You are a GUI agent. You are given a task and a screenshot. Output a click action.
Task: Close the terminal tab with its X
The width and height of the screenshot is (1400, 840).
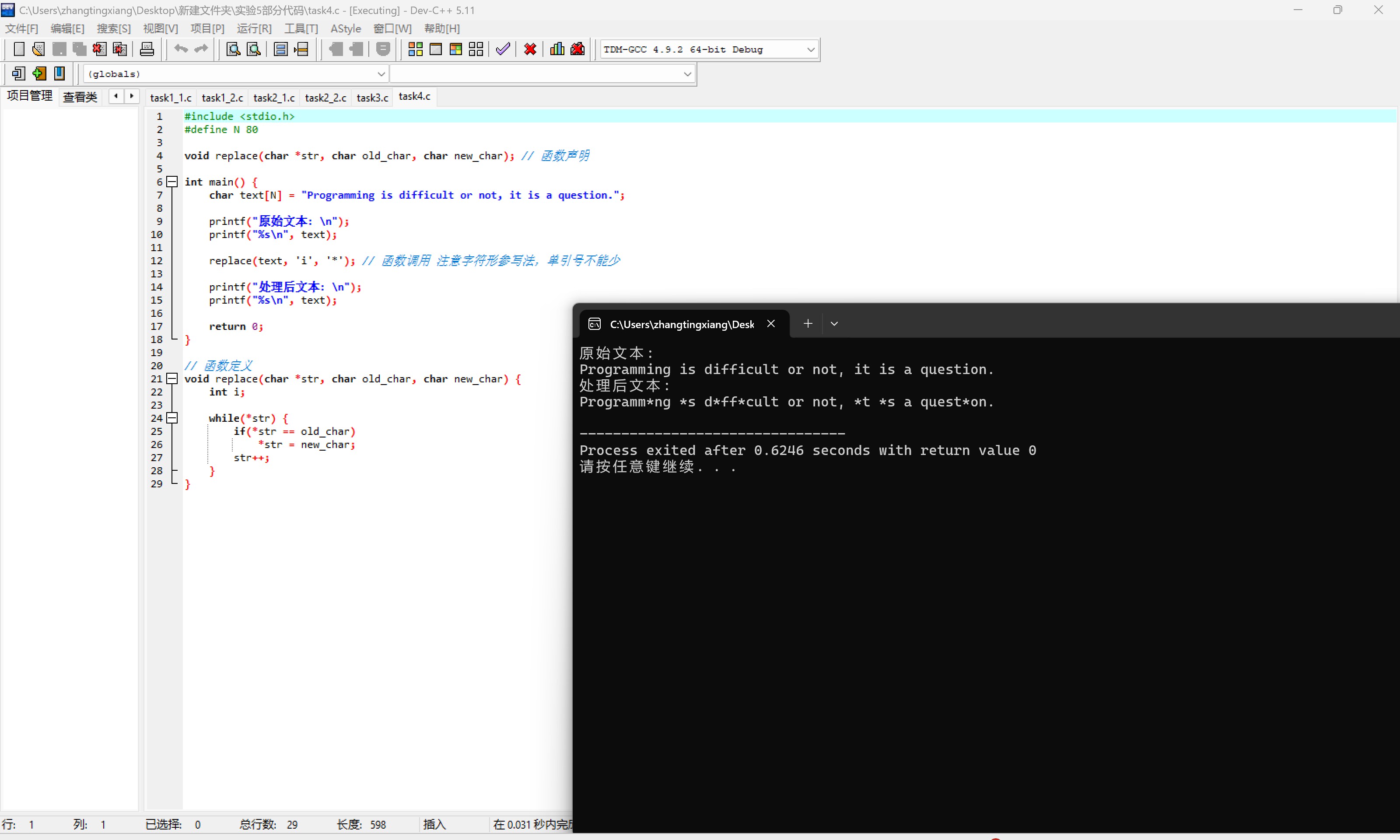(x=771, y=324)
